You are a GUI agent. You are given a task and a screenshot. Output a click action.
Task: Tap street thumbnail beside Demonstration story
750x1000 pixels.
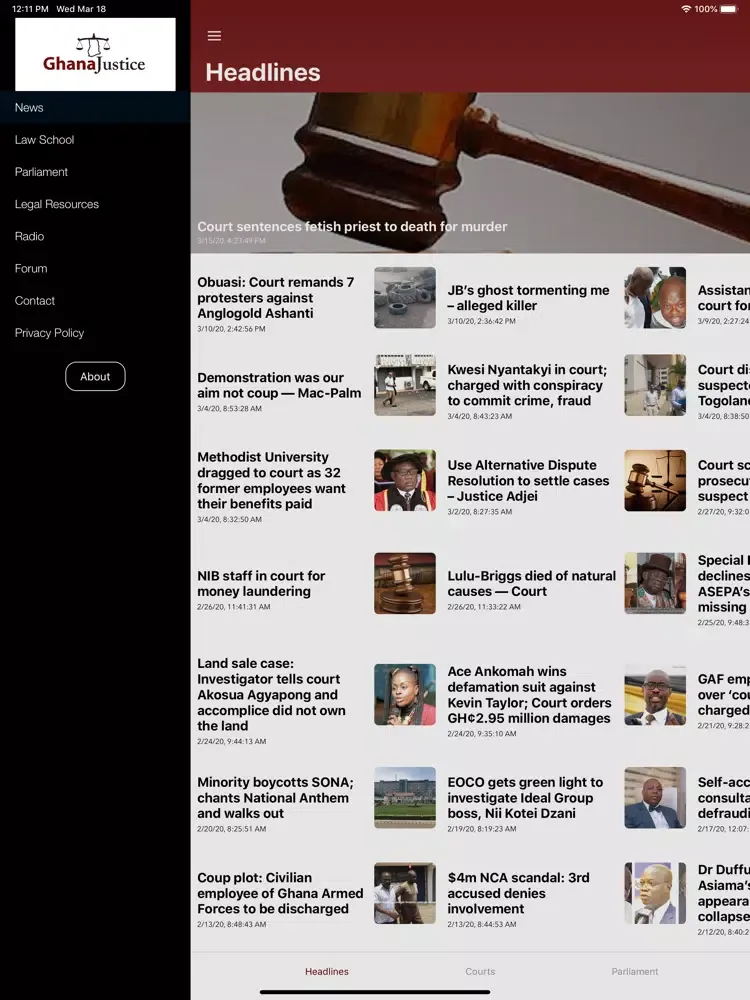tap(405, 385)
